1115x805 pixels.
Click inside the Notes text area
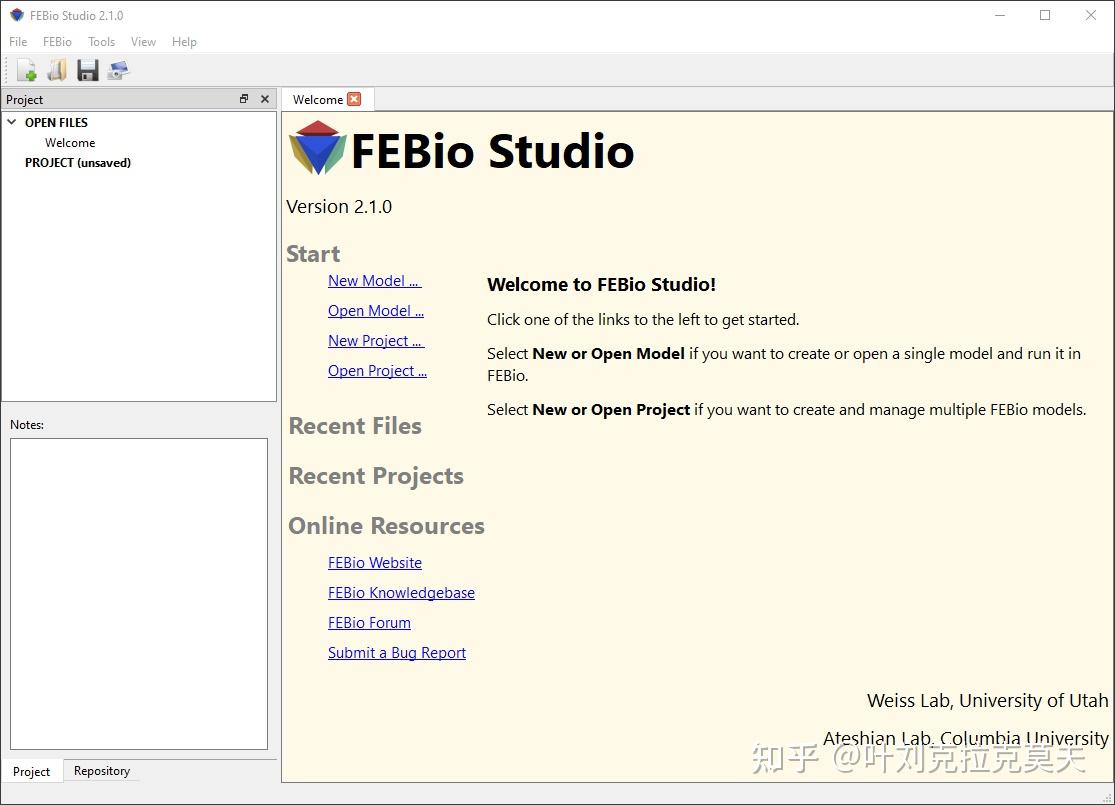pos(139,590)
